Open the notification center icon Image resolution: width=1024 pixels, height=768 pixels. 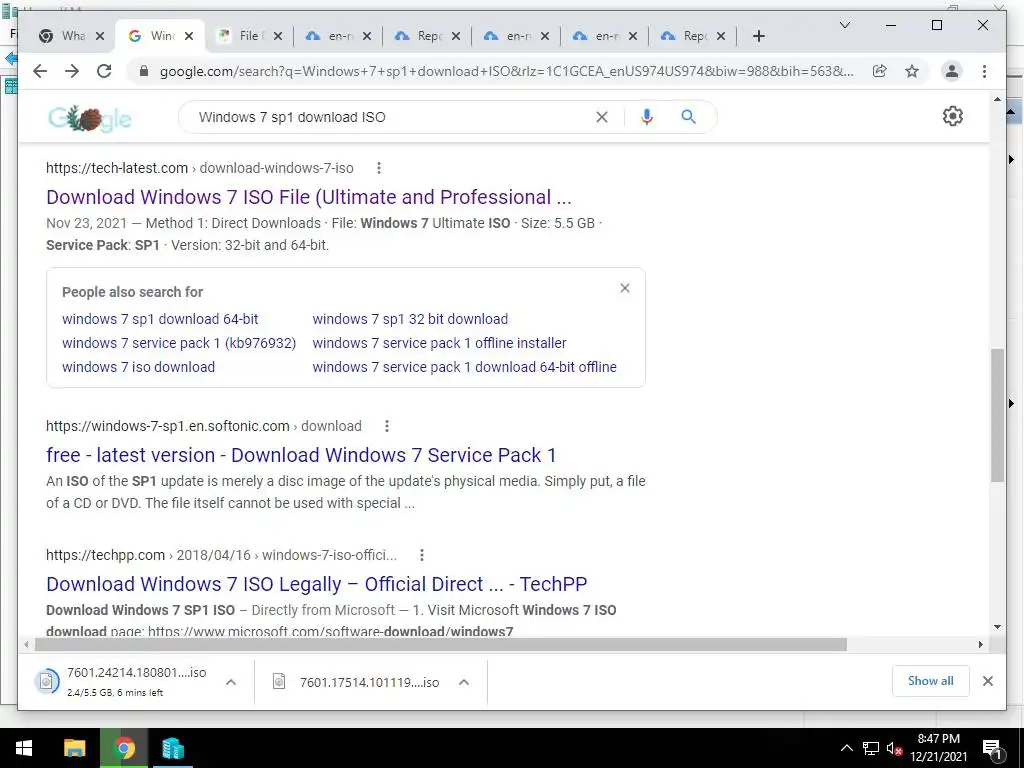click(992, 749)
